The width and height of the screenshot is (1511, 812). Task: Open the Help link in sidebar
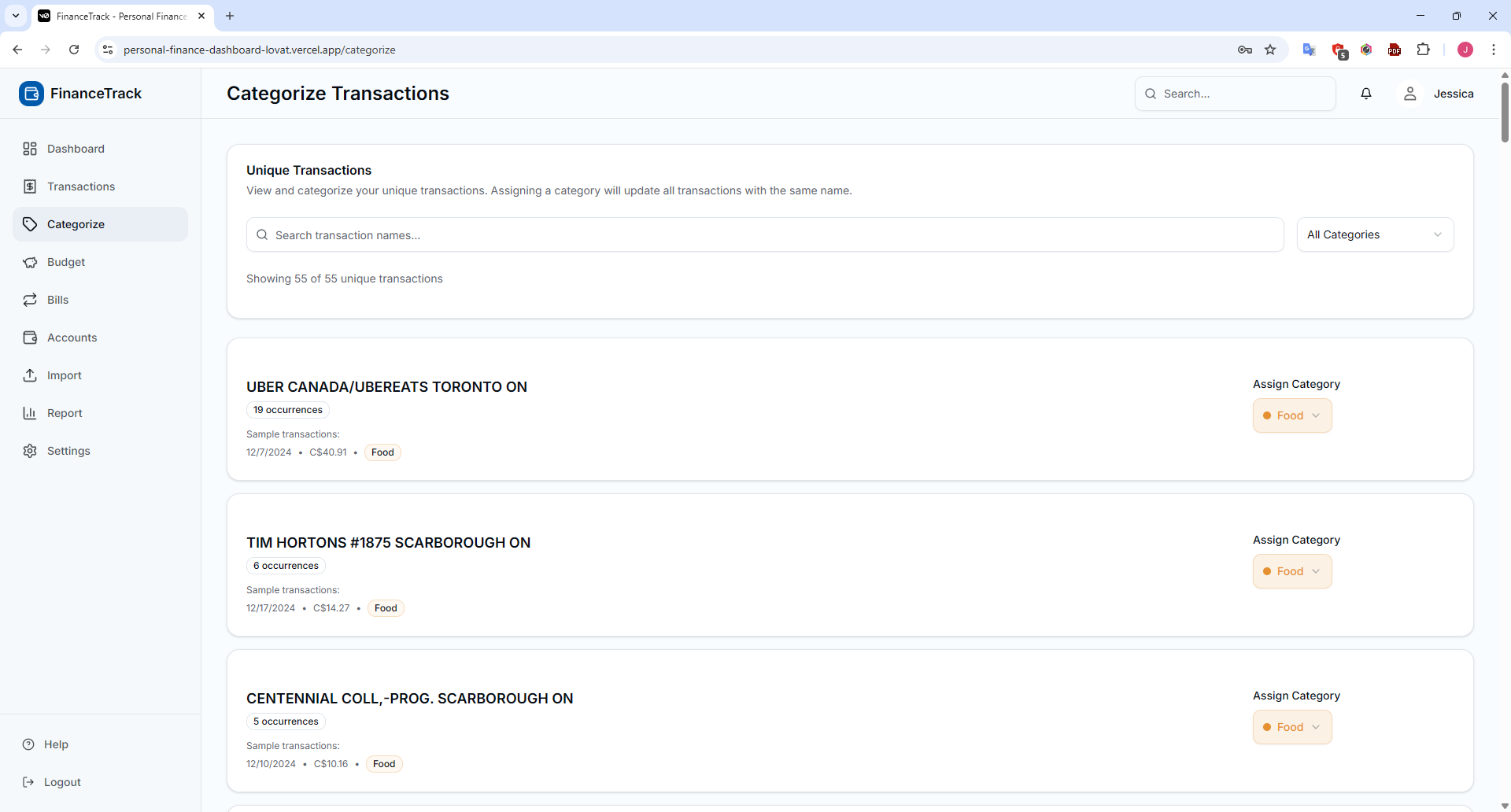coord(56,744)
